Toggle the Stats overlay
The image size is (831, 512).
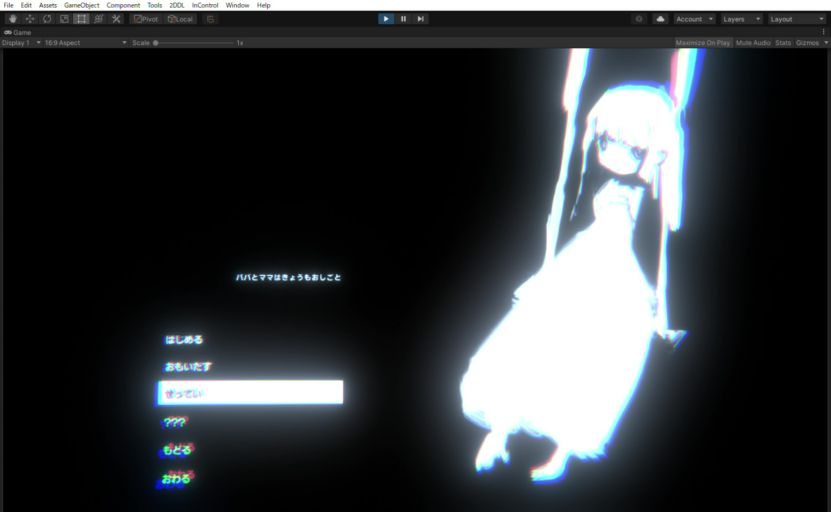(783, 43)
